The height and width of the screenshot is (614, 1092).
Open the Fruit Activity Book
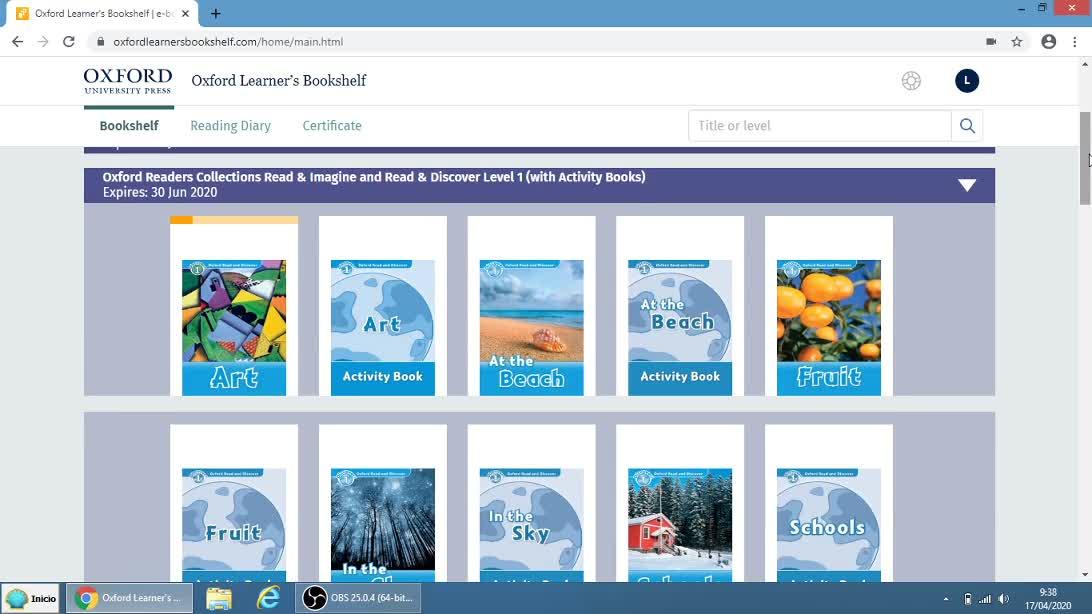pyautogui.click(x=234, y=525)
